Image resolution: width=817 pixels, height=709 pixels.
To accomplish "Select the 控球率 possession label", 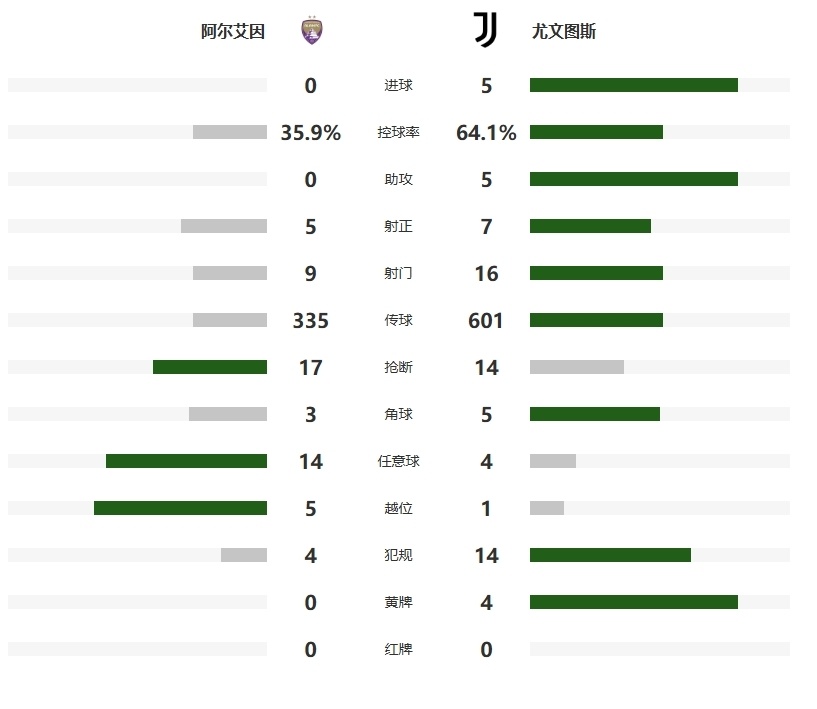I will click(399, 132).
